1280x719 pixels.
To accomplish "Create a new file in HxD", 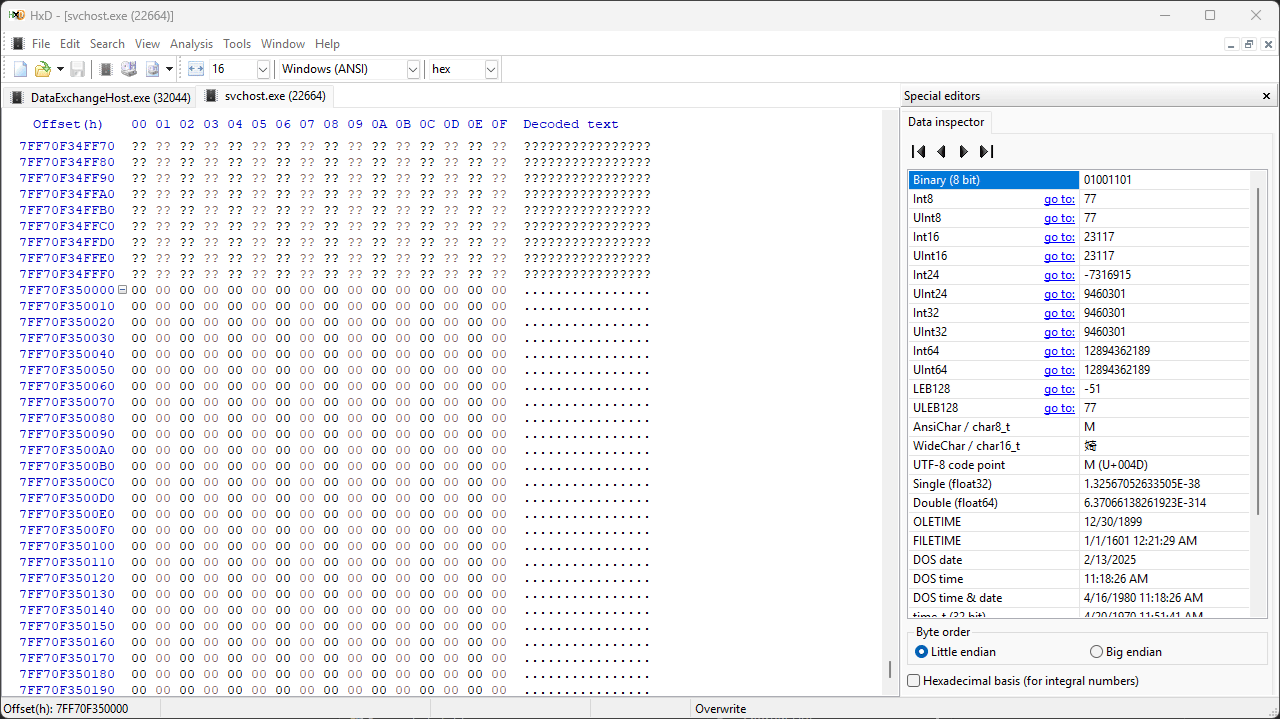I will pyautogui.click(x=19, y=68).
